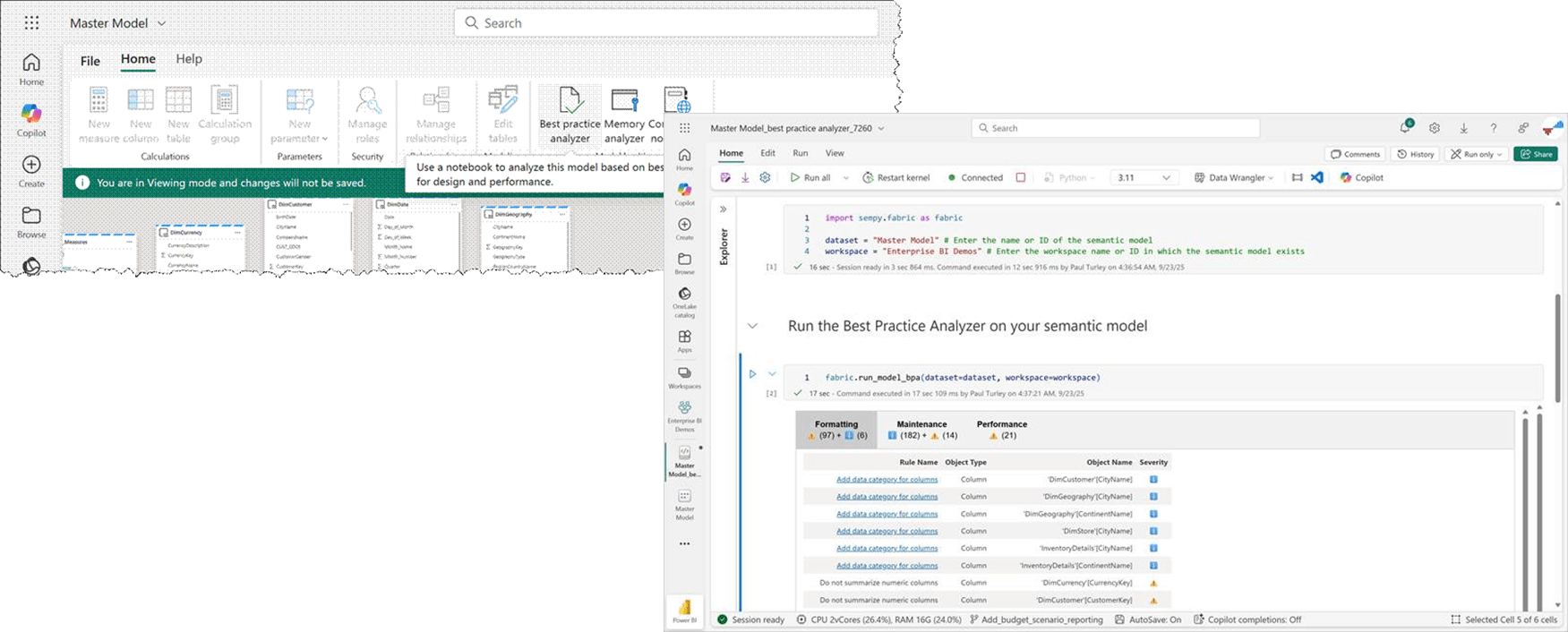
Task: Expand notebook name dropdown chevron
Action: [x=880, y=128]
